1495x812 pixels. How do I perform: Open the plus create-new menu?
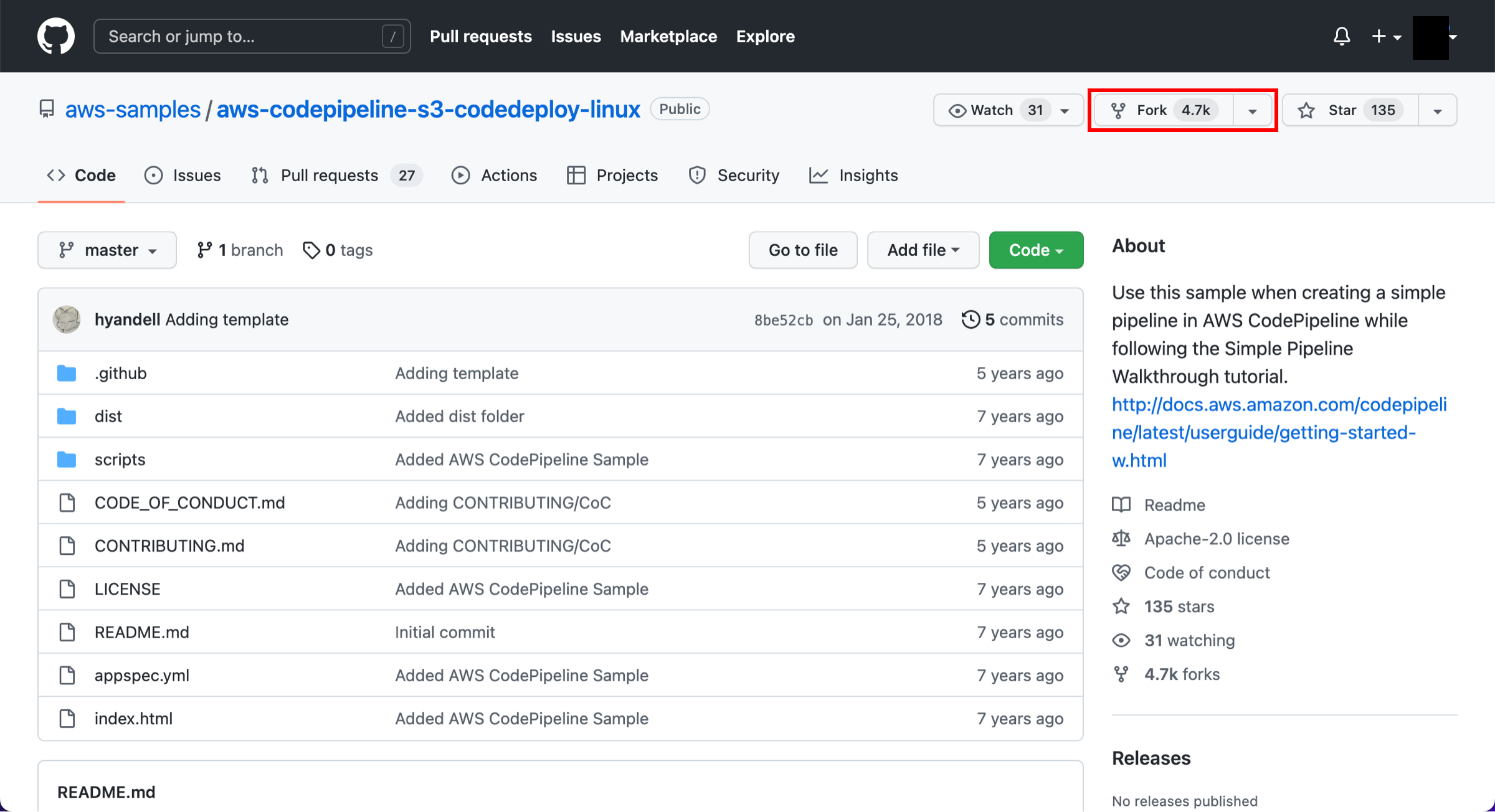pyautogui.click(x=1387, y=36)
